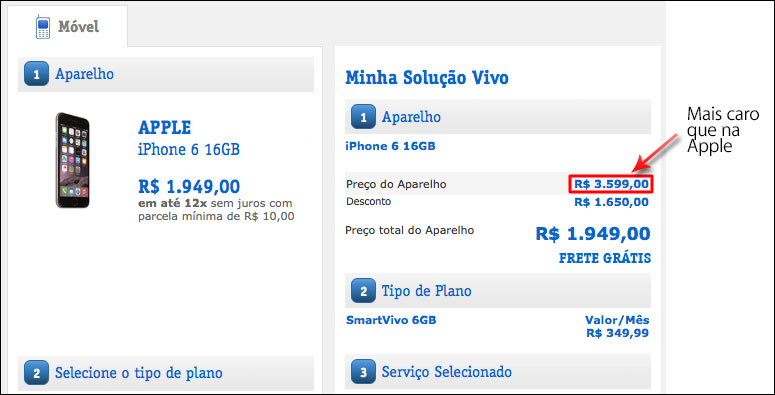Click iPhone 6 16GB link in summary panel
Image resolution: width=775 pixels, height=395 pixels.
click(x=390, y=146)
